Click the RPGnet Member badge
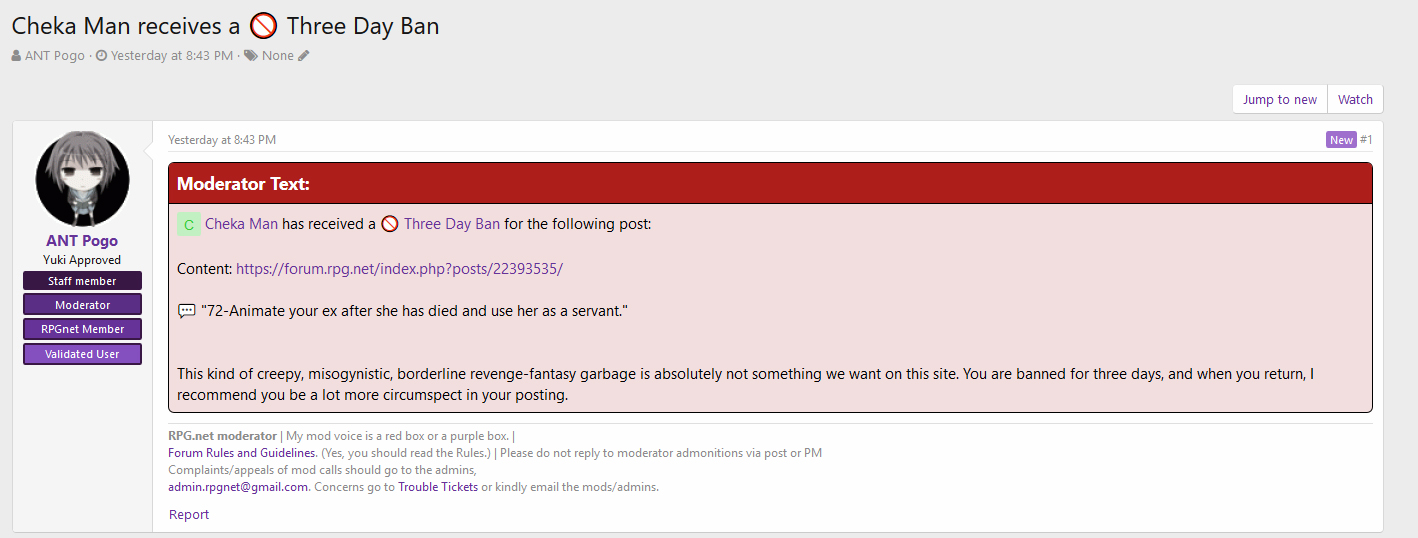 pos(82,329)
